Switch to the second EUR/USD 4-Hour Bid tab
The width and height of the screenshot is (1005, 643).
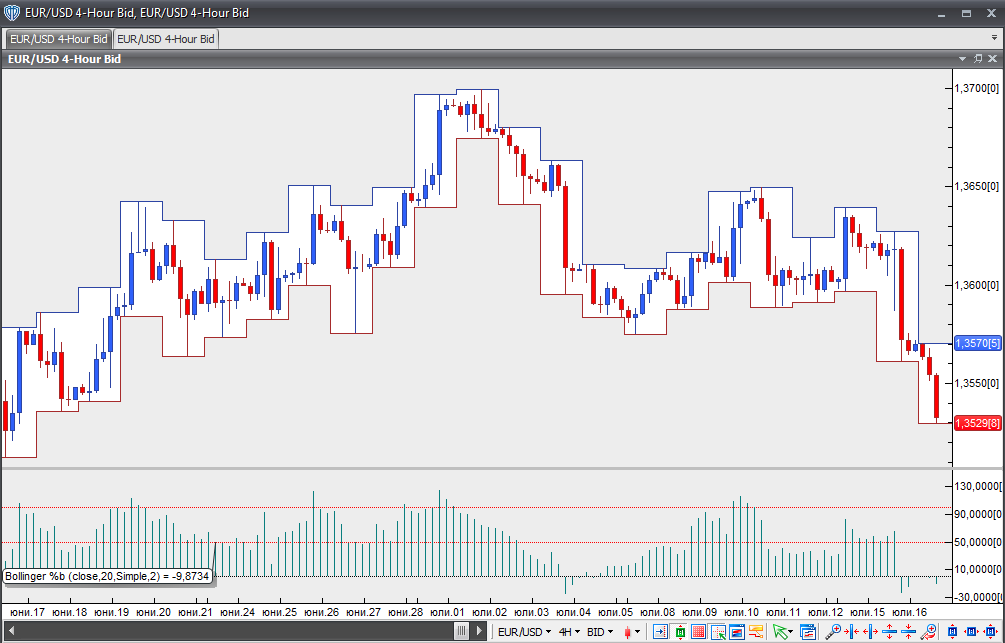[x=166, y=39]
